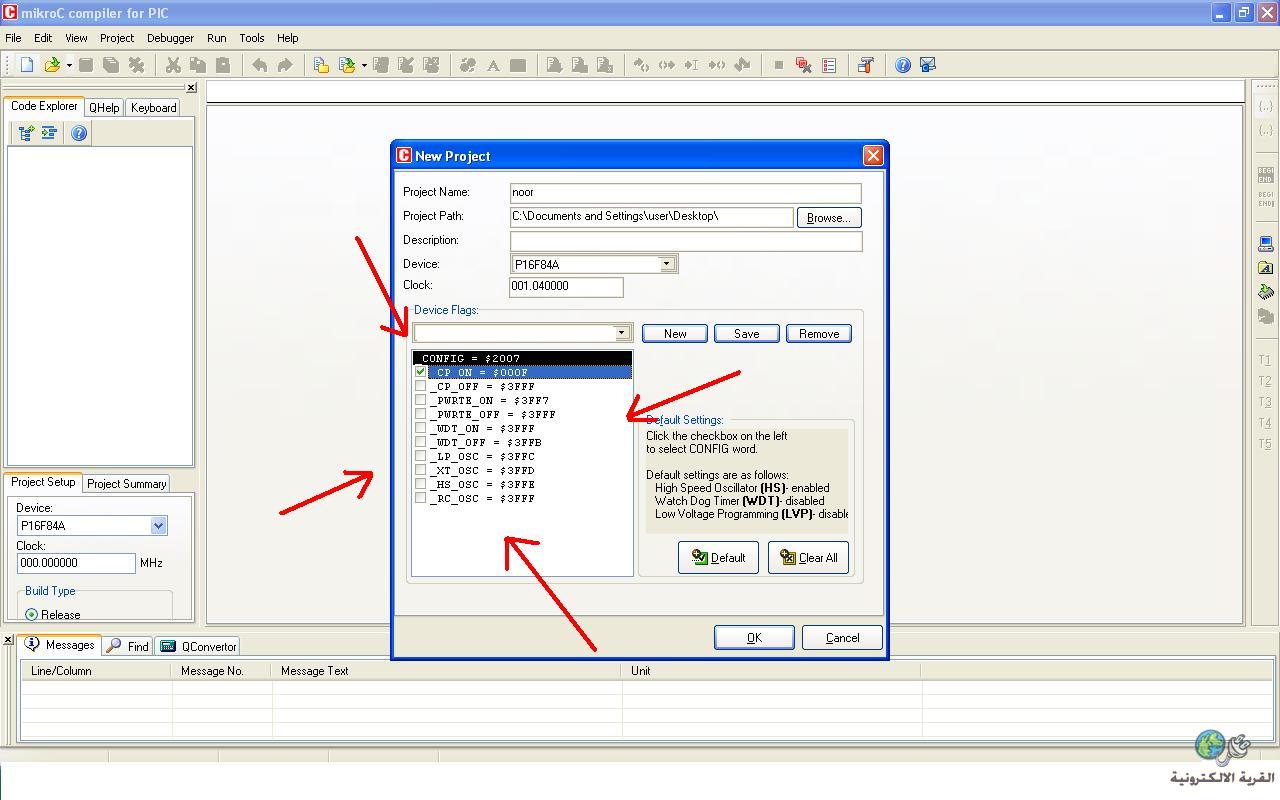Switch to the QConvertor tab
The width and height of the screenshot is (1280, 800).
199,646
